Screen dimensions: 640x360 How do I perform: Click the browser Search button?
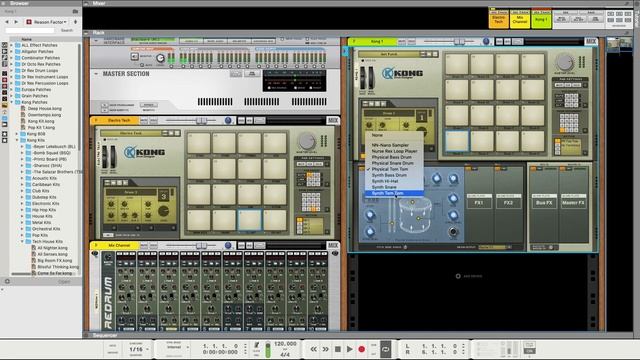click(67, 31)
